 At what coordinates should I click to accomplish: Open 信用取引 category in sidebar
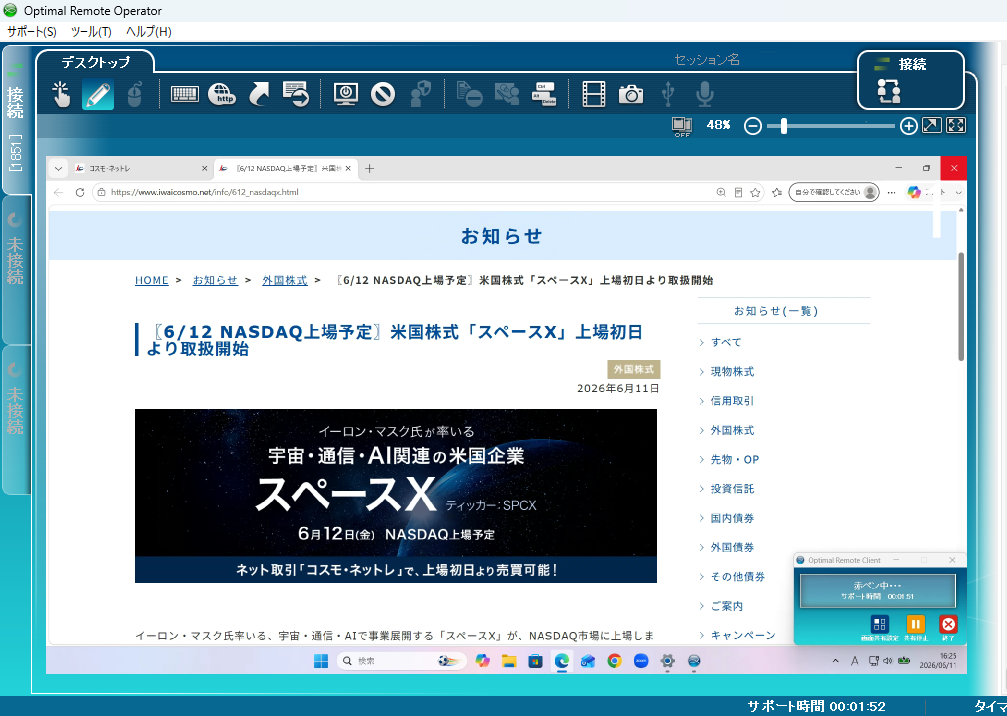pyautogui.click(x=732, y=401)
